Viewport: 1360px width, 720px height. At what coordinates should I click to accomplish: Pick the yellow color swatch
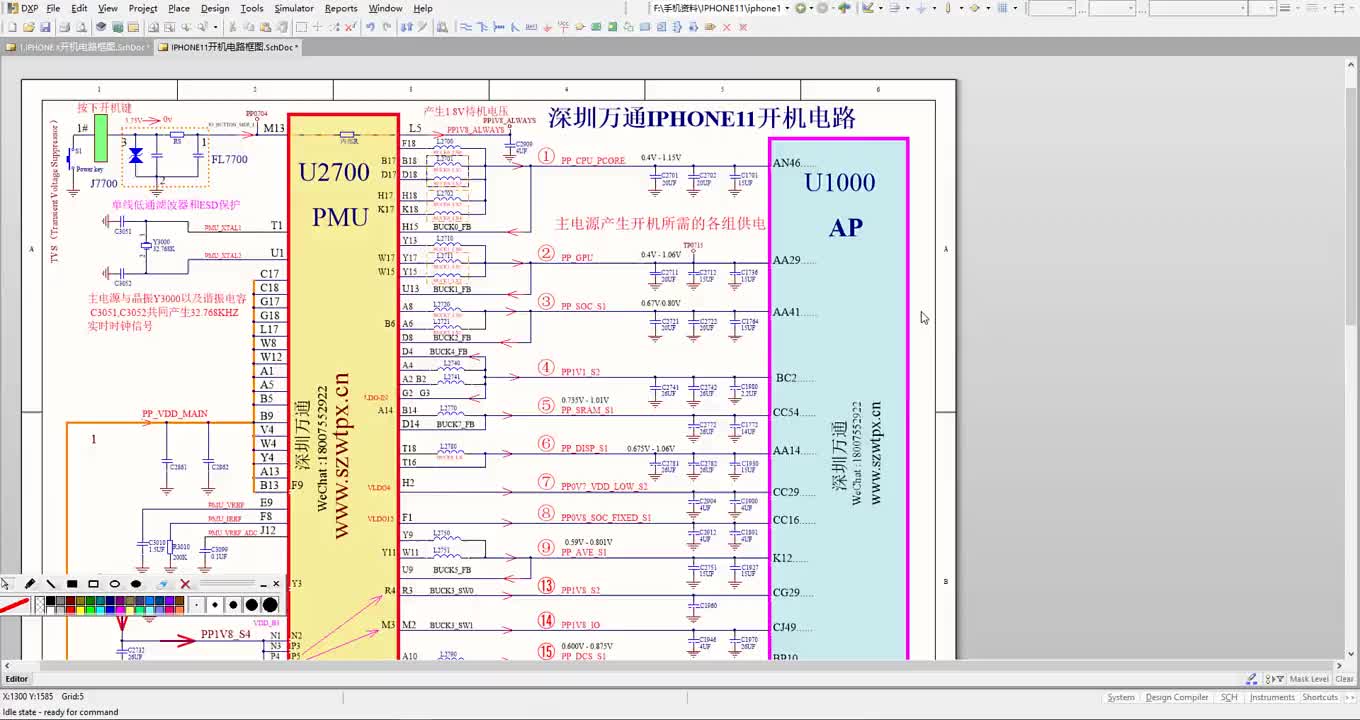(x=80, y=609)
